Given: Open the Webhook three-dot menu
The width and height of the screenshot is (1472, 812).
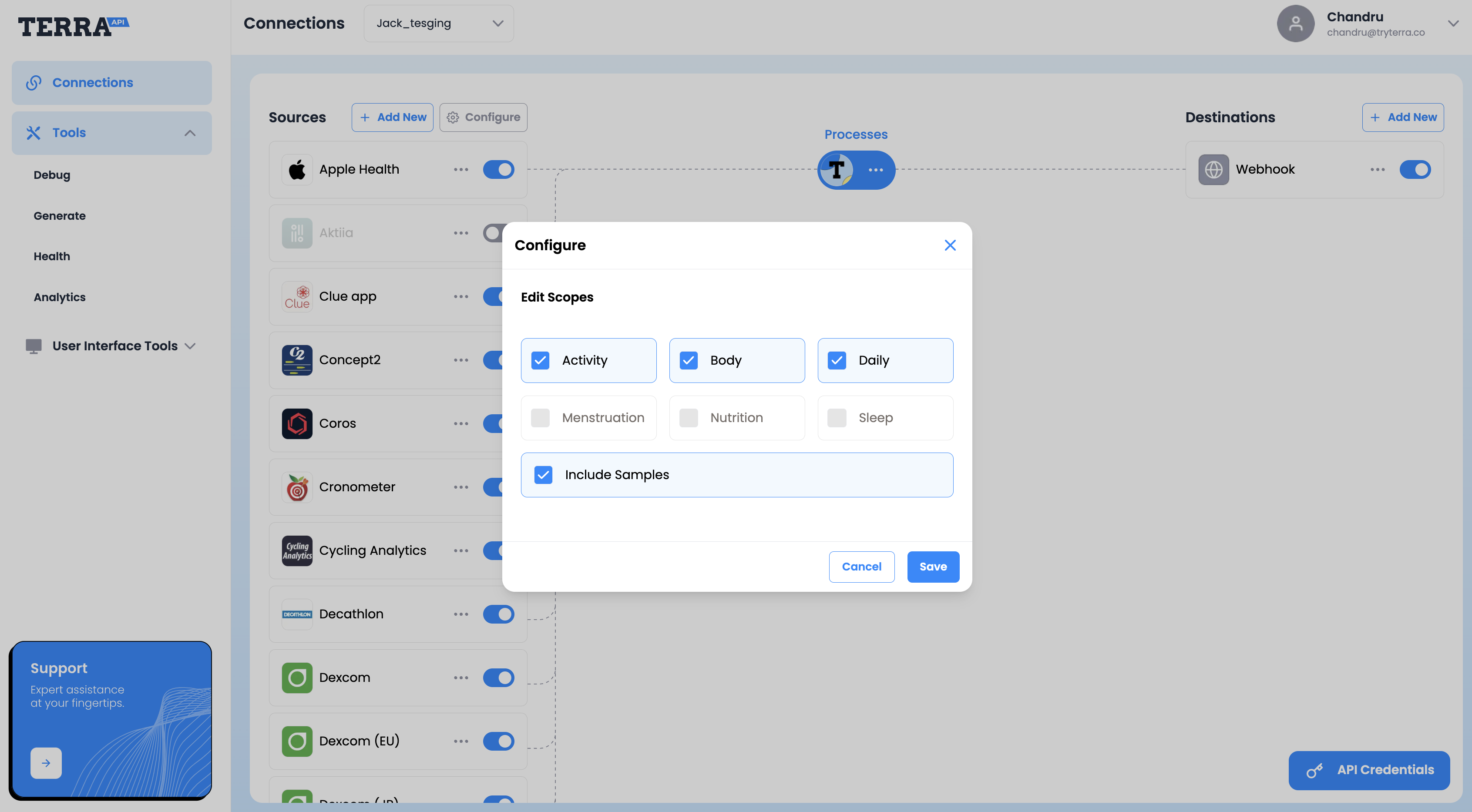Looking at the screenshot, I should (1377, 169).
